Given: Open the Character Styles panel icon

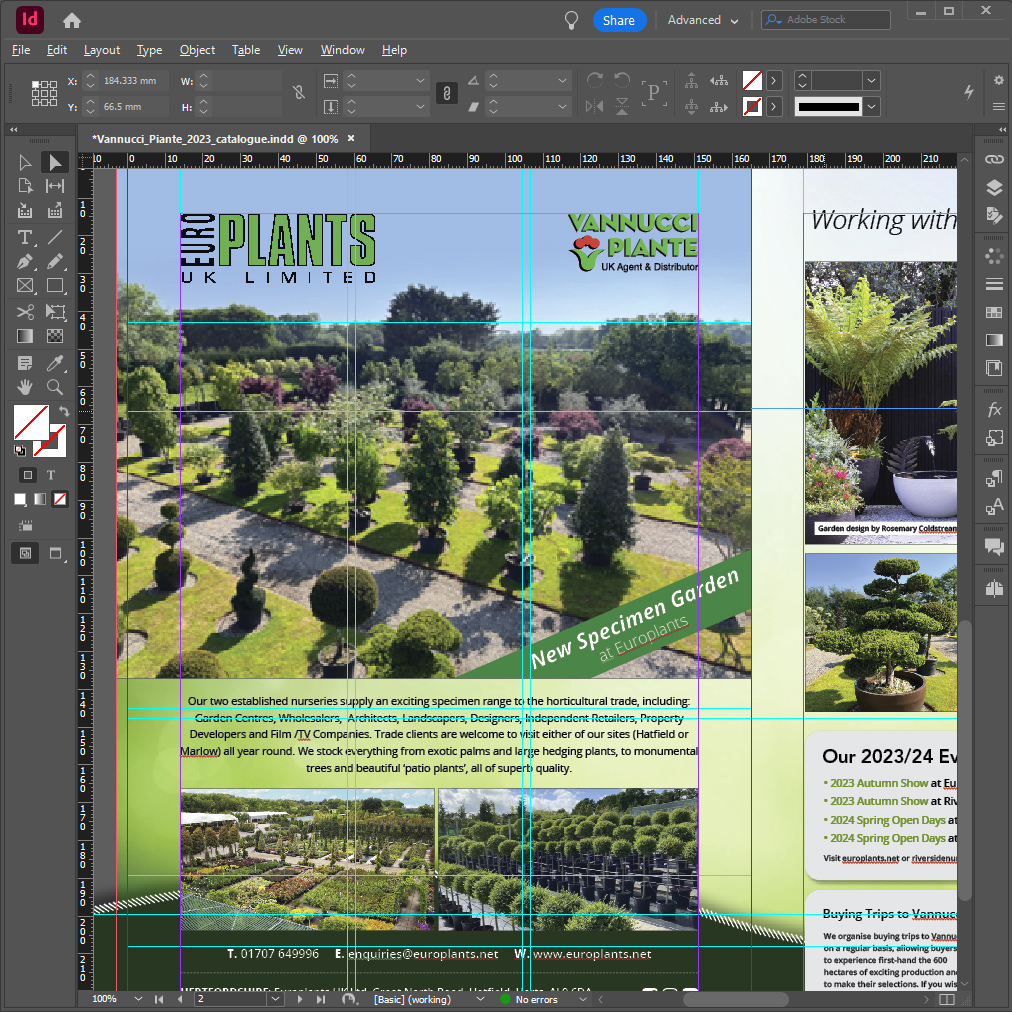Looking at the screenshot, I should point(994,507).
